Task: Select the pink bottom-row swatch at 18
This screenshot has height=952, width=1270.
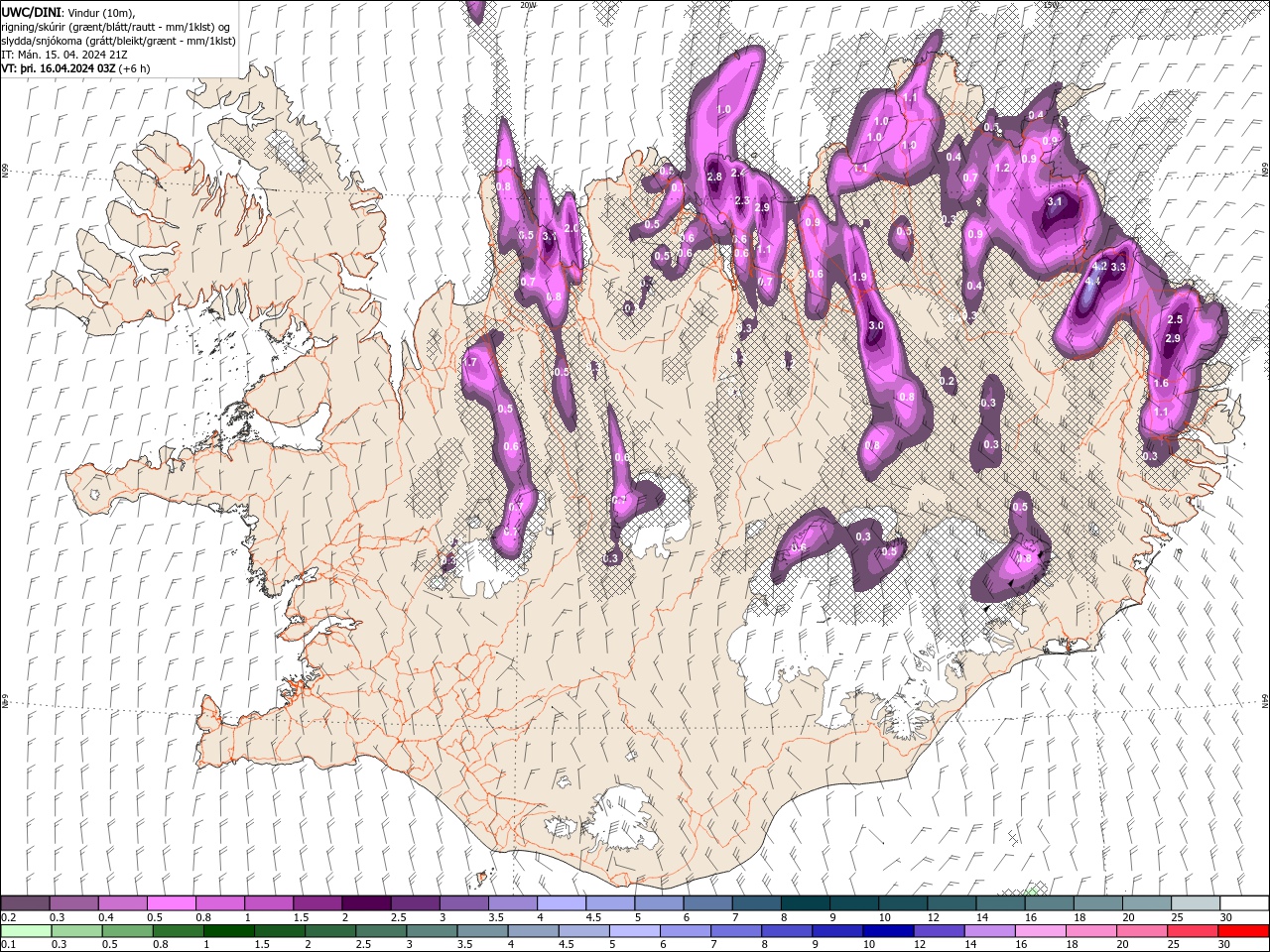Action: pyautogui.click(x=1091, y=930)
